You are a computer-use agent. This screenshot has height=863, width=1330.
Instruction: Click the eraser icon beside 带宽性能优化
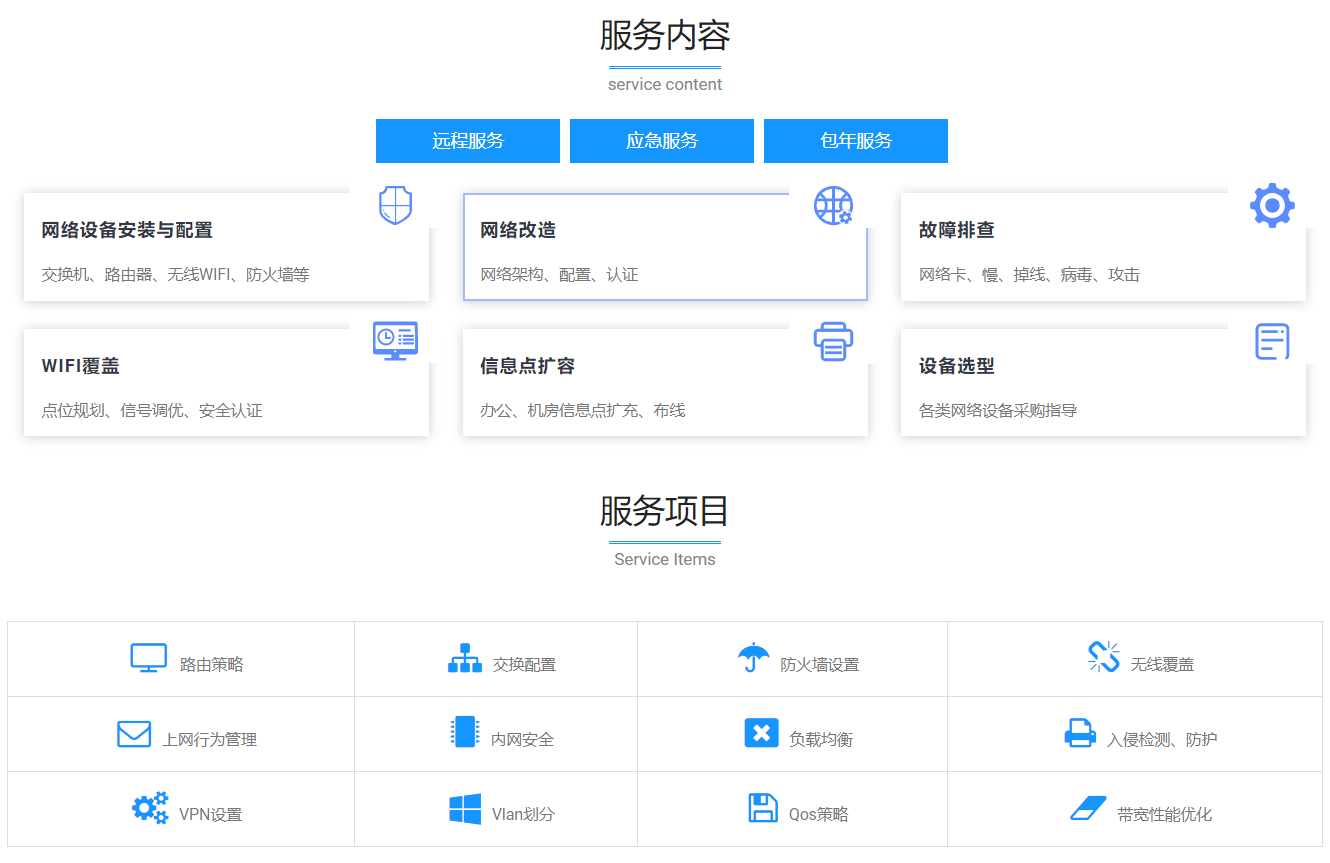click(1088, 808)
